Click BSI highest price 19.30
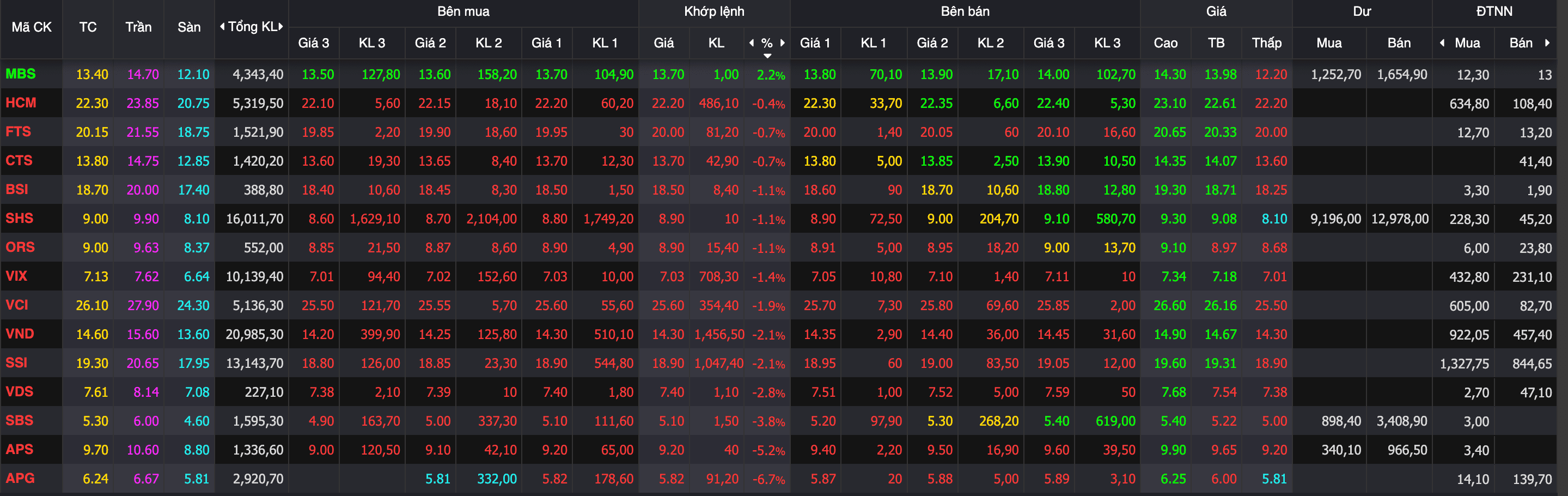This screenshot has width=1568, height=496. (x=1170, y=190)
